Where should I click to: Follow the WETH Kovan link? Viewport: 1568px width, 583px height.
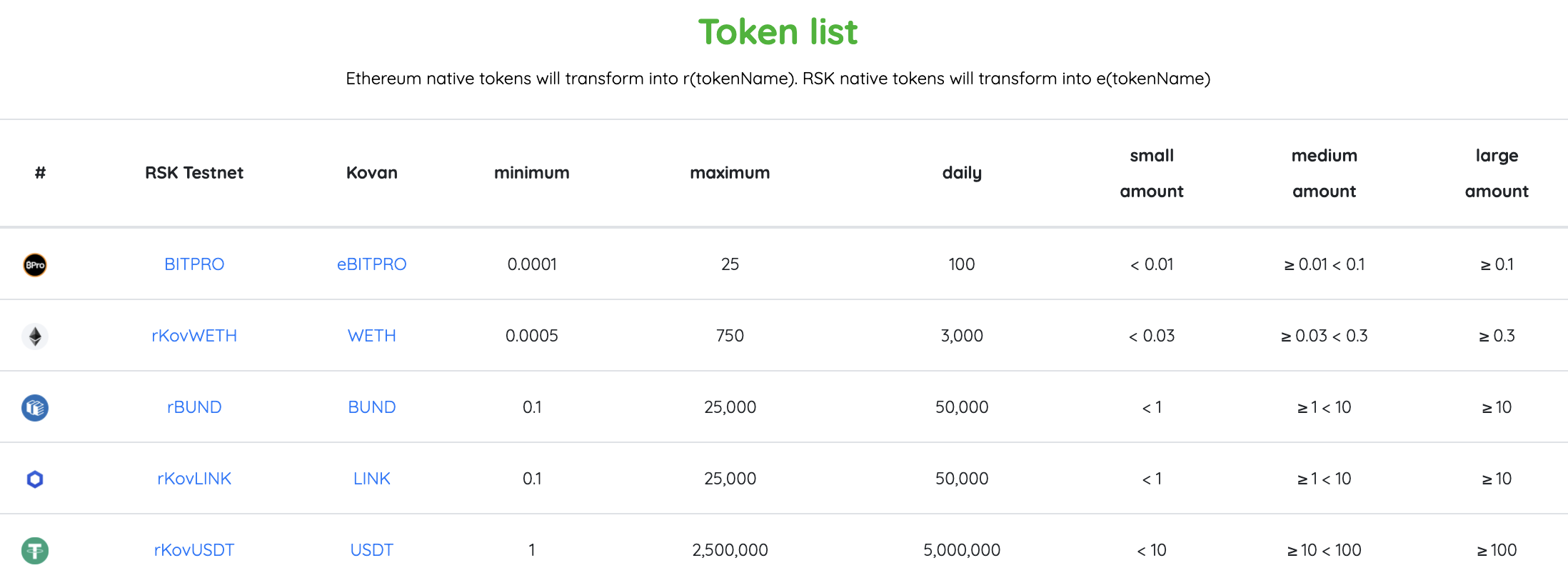click(371, 336)
